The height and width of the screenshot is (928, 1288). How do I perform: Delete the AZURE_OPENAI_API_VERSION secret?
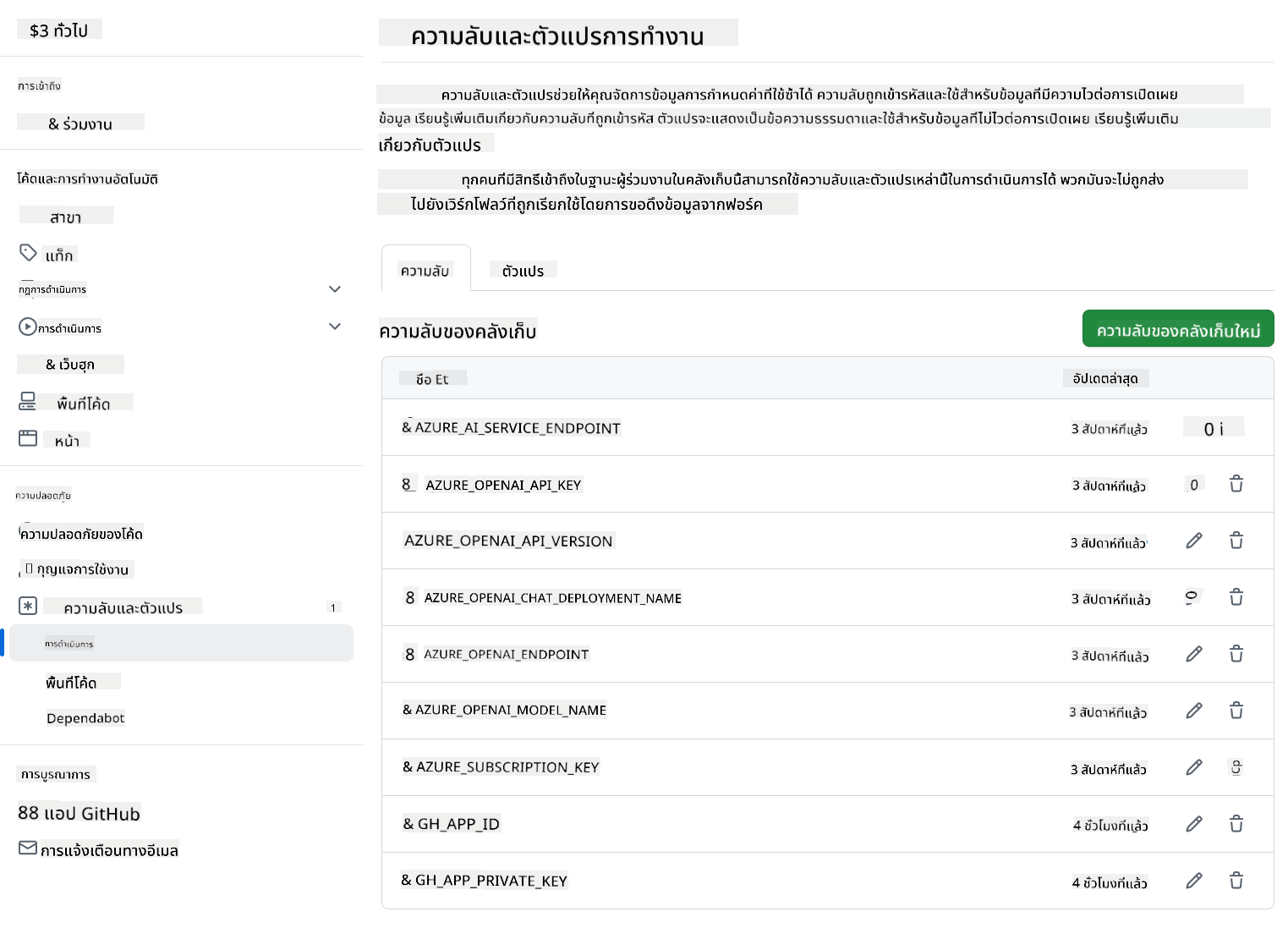point(1236,541)
